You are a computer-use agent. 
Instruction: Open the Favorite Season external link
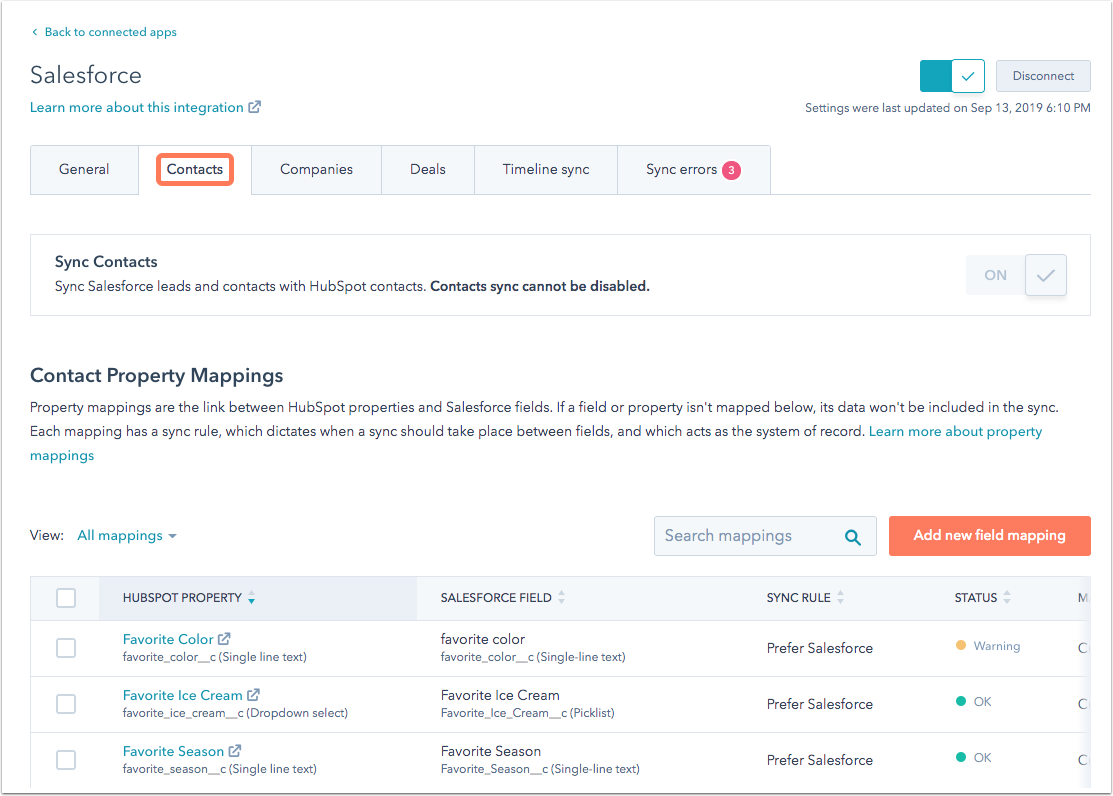coord(236,749)
